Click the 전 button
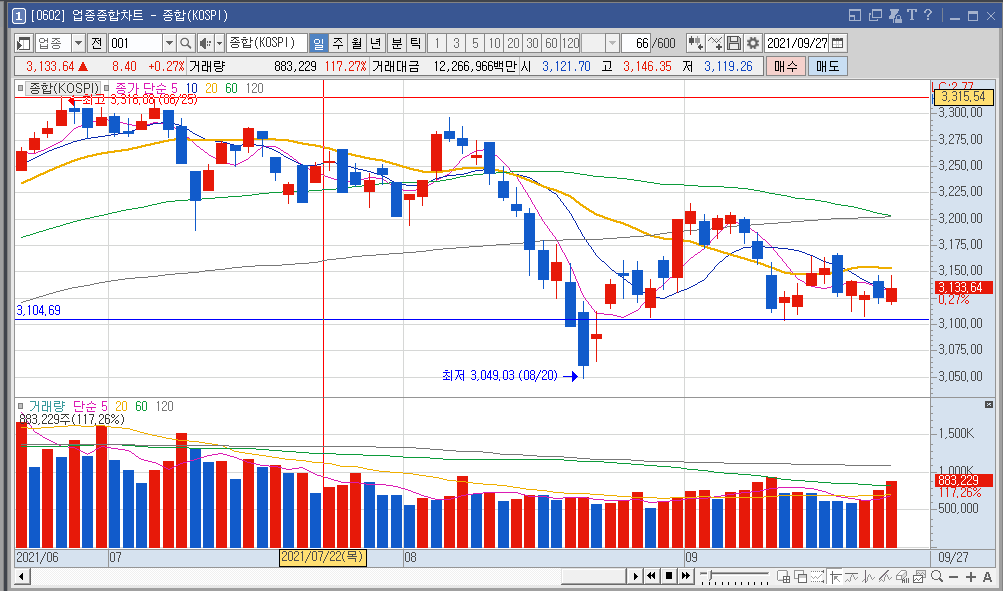Screen dimensions: 1003x591 tap(97, 43)
